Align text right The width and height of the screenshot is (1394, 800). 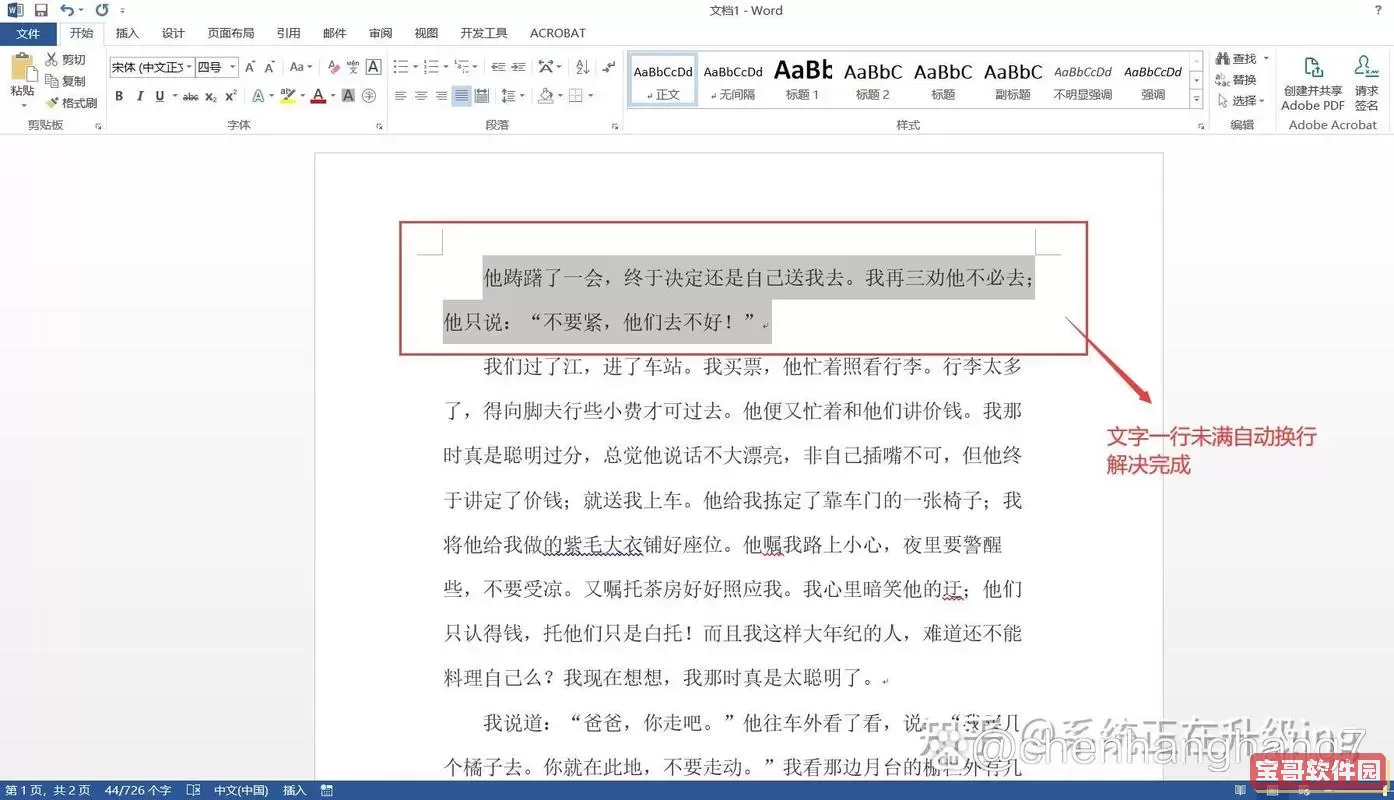441,96
